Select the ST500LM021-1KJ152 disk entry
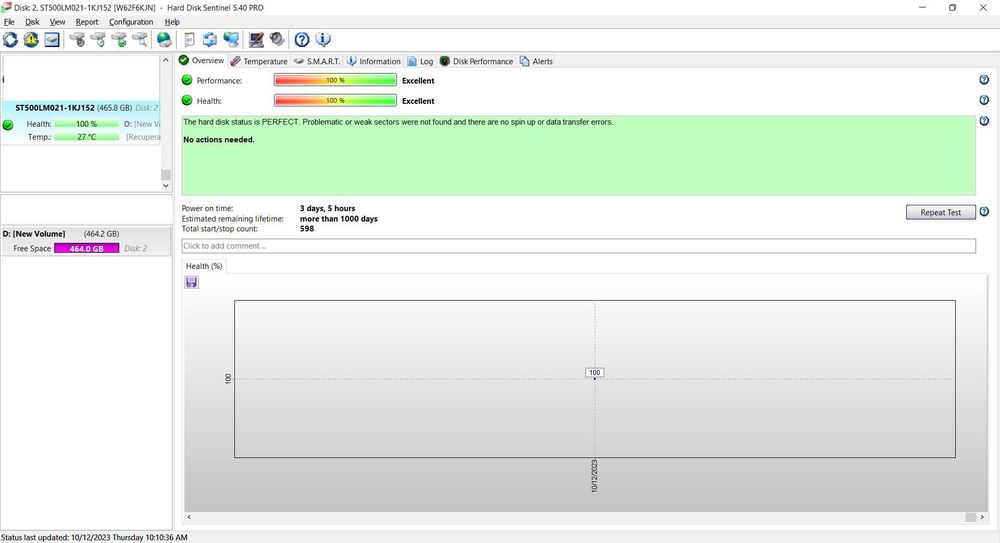The height and width of the screenshot is (543, 1000). click(x=80, y=122)
